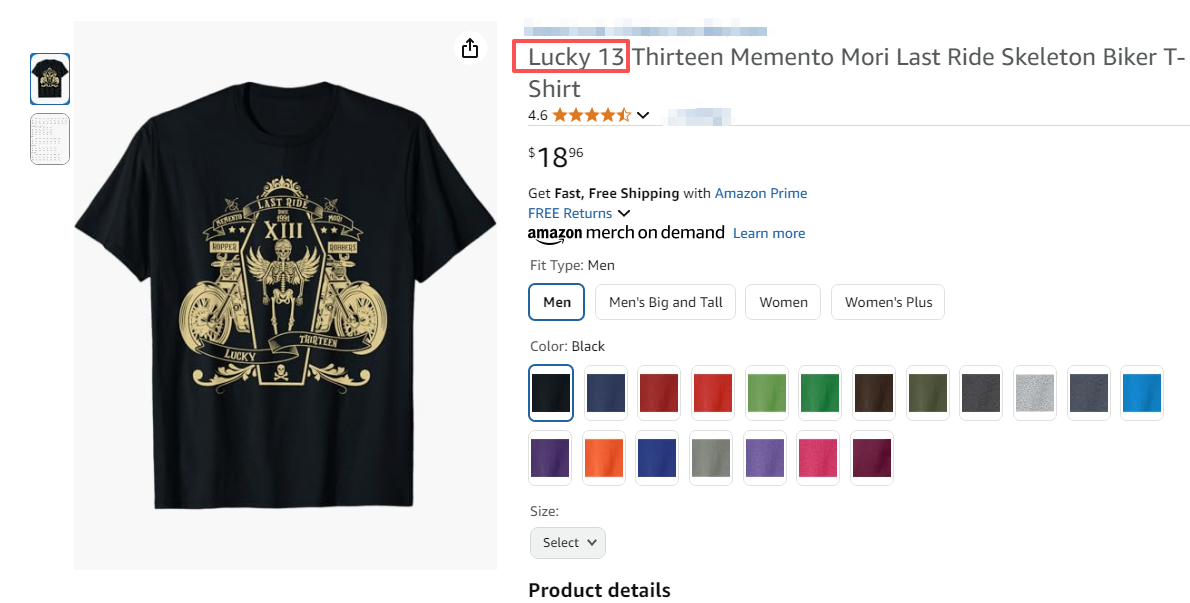Click the share icon above product image
The image size is (1190, 603).
470,48
